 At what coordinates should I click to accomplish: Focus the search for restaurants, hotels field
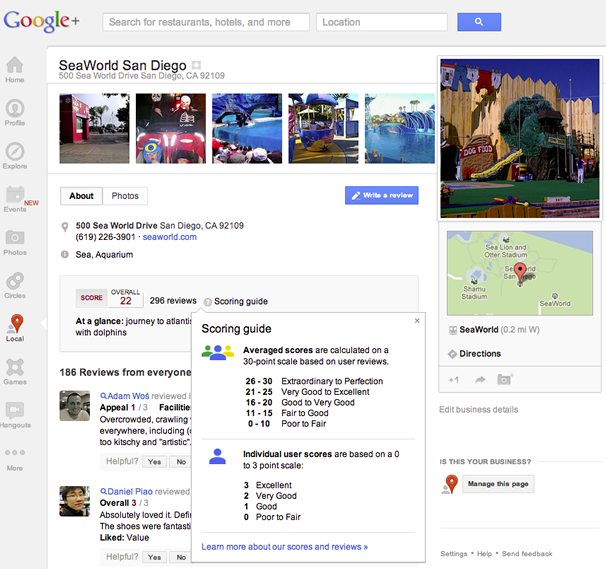tap(206, 22)
